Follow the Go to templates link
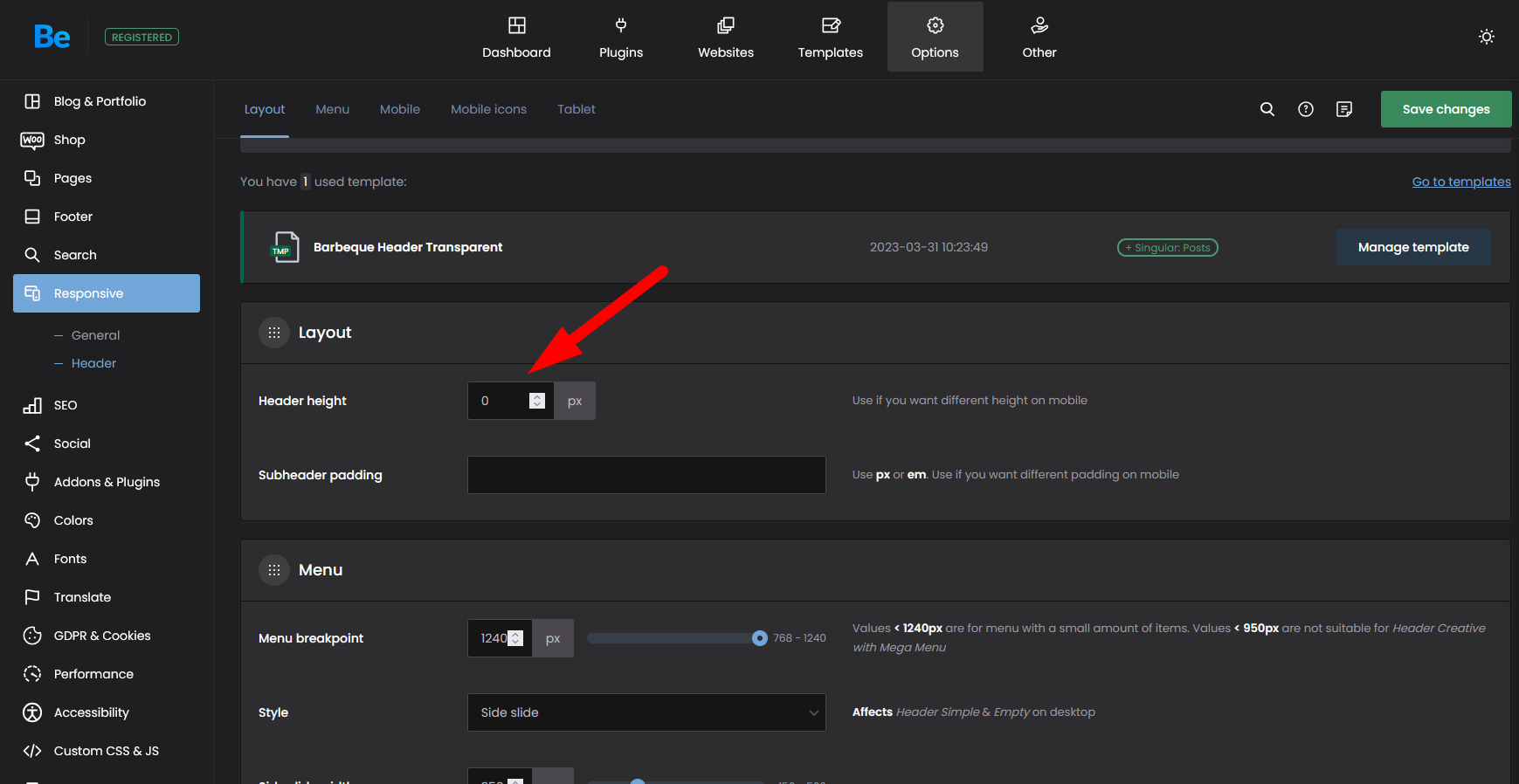Viewport: 1519px width, 784px height. (x=1461, y=182)
